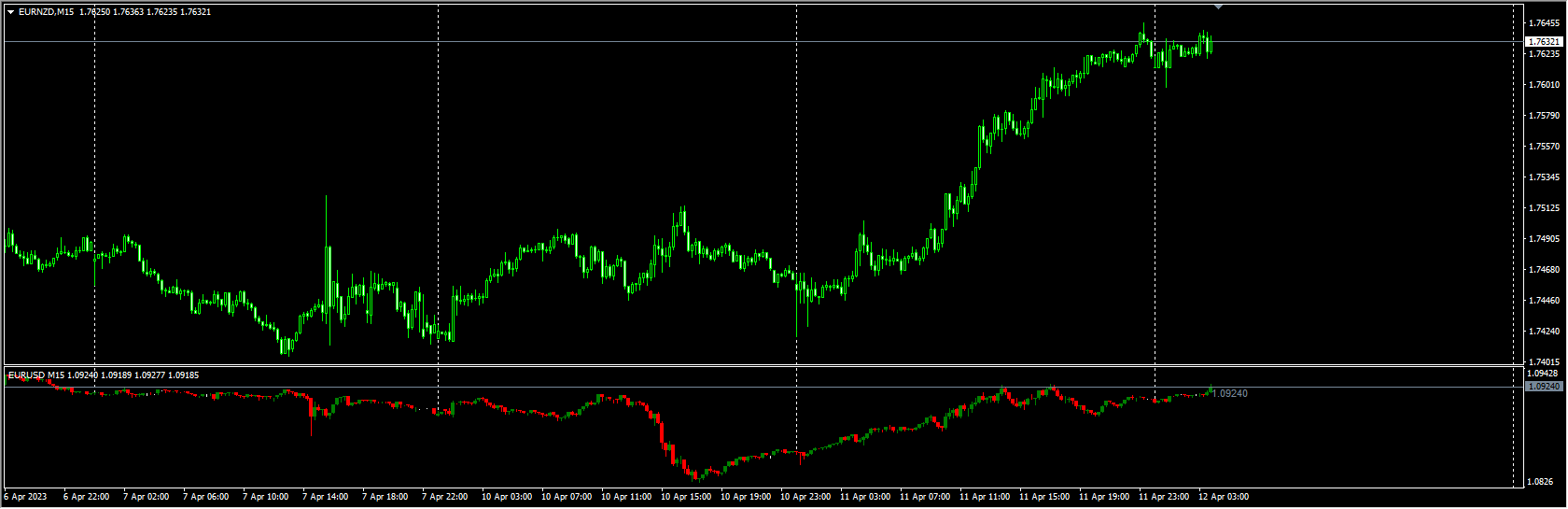
Task: Click the 6 Apr 22:00 time label
Action: tap(86, 497)
